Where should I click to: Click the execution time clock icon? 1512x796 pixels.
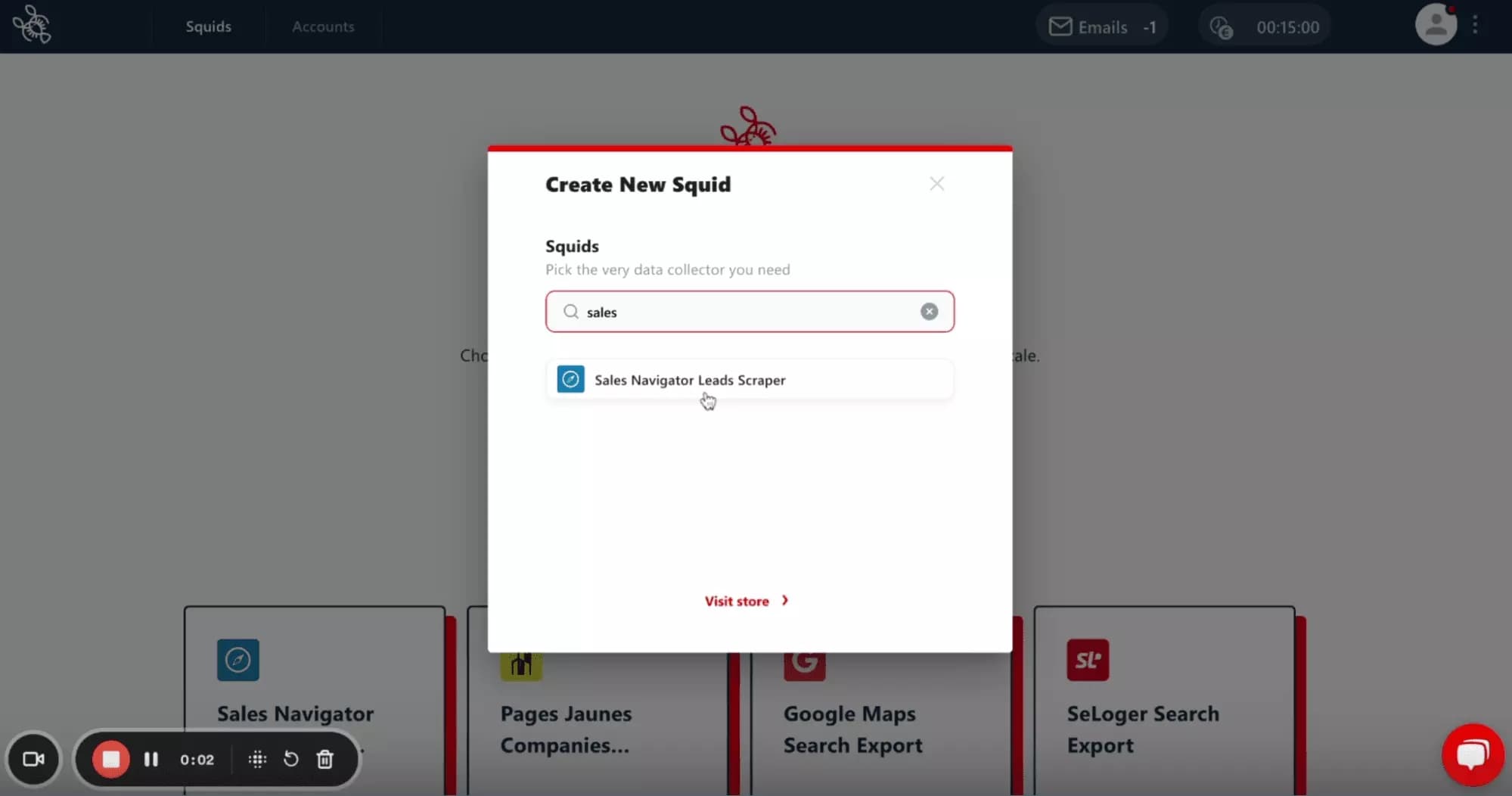(x=1221, y=27)
